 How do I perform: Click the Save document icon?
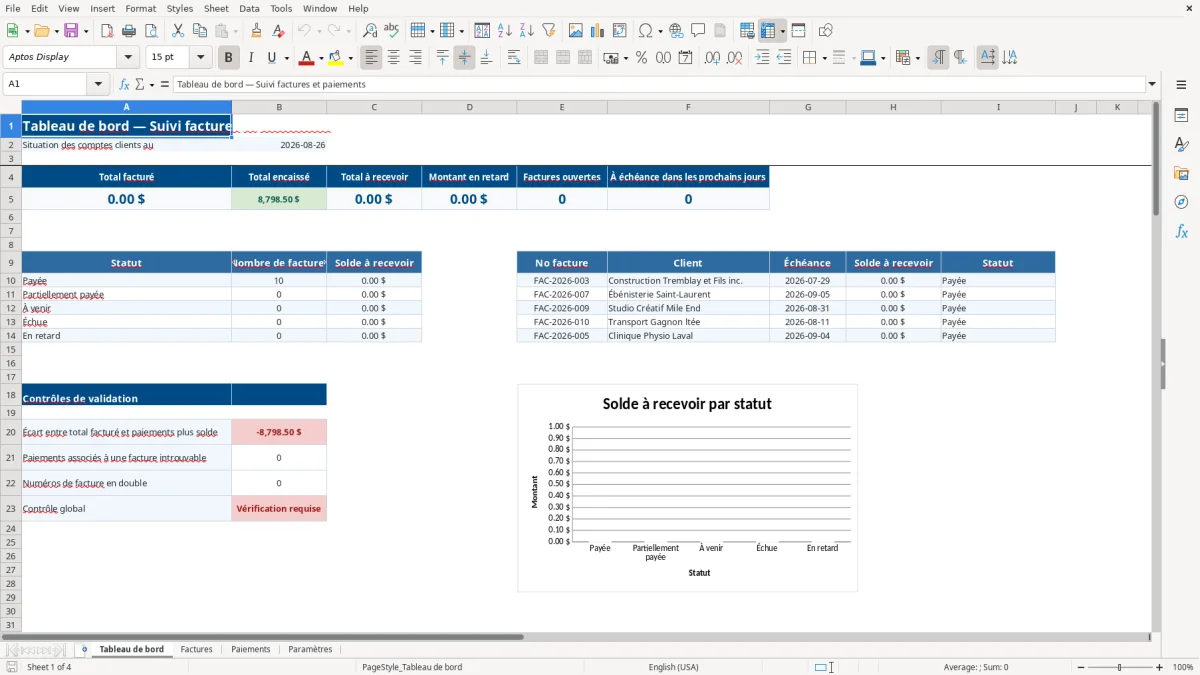[x=71, y=31]
